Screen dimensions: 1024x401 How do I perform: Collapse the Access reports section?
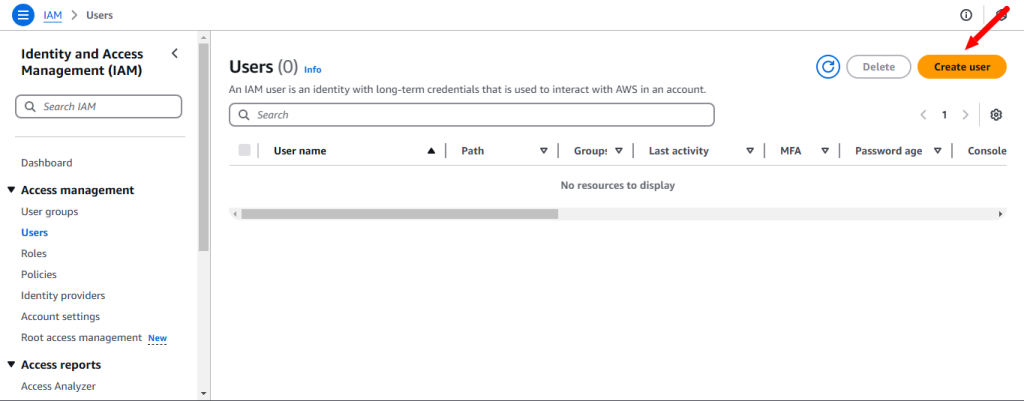pos(11,364)
